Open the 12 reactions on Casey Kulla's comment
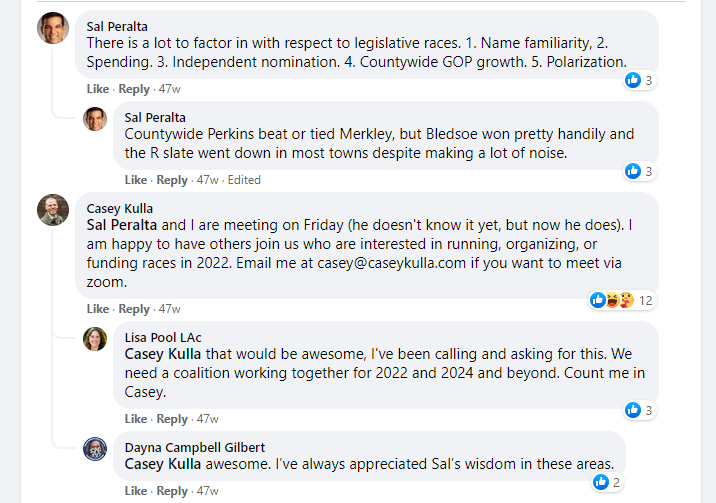 point(622,300)
